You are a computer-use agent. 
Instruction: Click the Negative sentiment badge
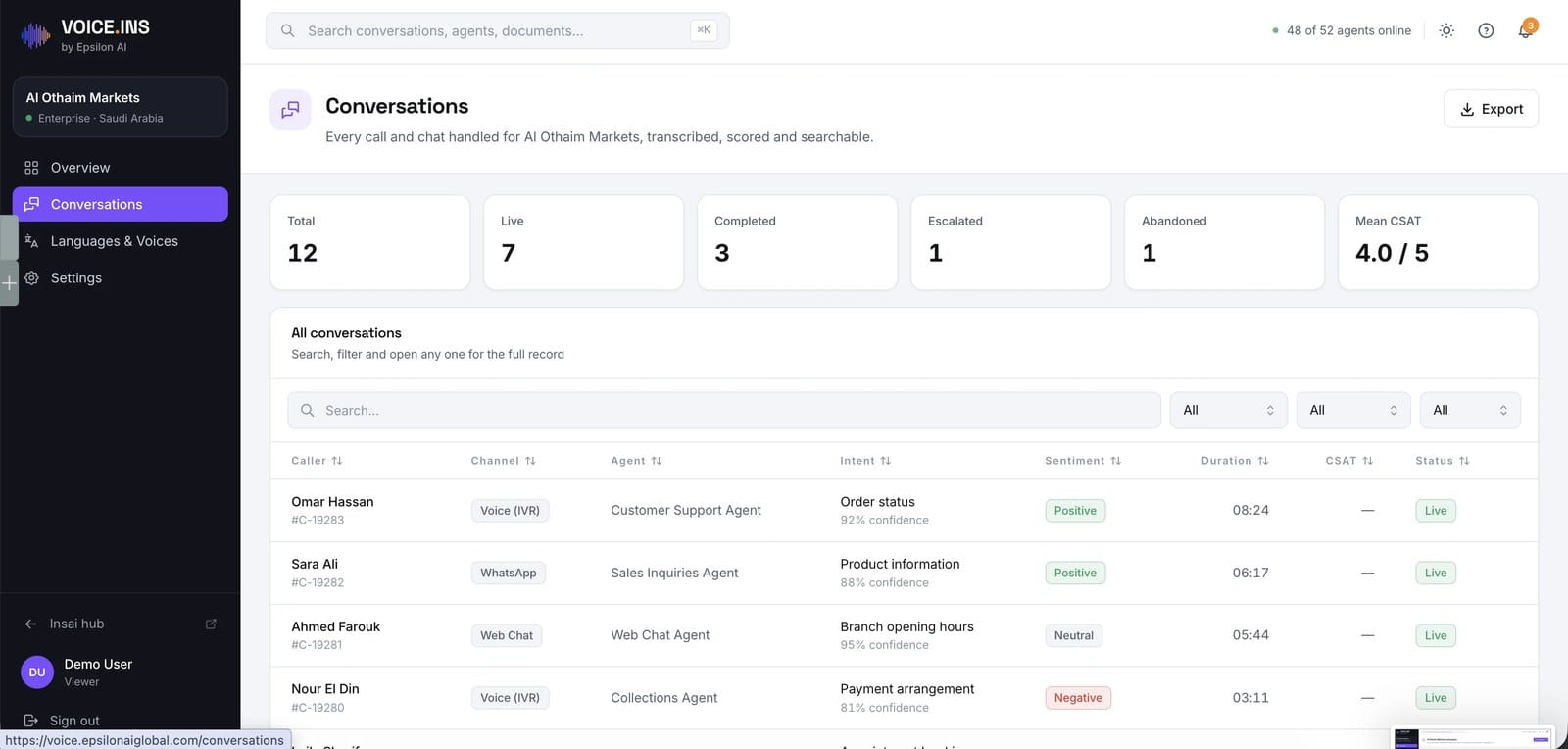(1077, 698)
